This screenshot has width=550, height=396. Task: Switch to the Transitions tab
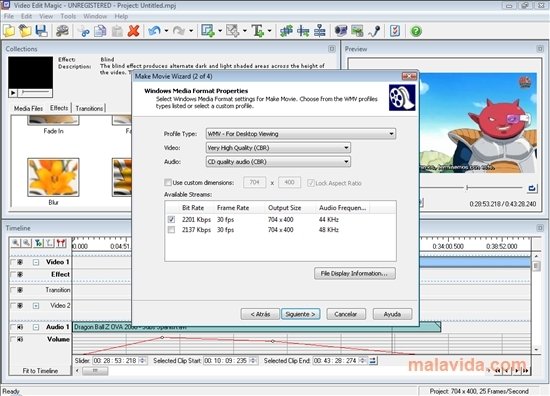(x=89, y=108)
